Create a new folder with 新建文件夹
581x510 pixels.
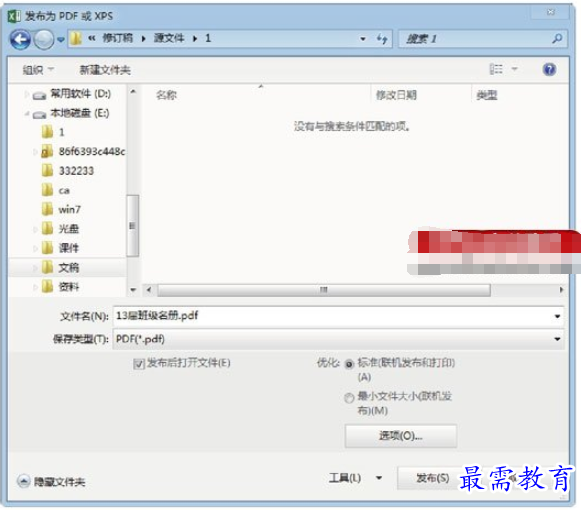pos(105,70)
